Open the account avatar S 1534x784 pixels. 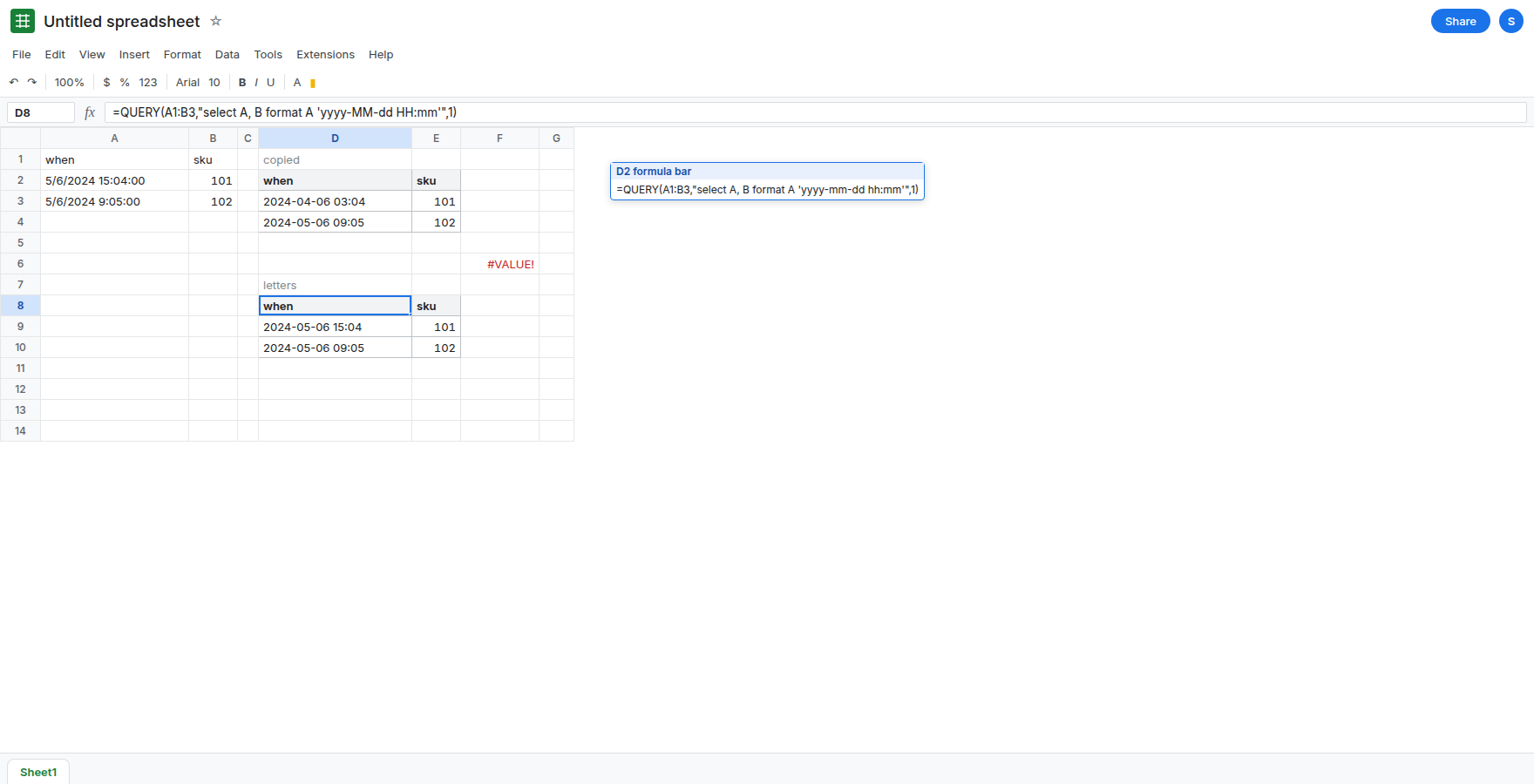1511,21
